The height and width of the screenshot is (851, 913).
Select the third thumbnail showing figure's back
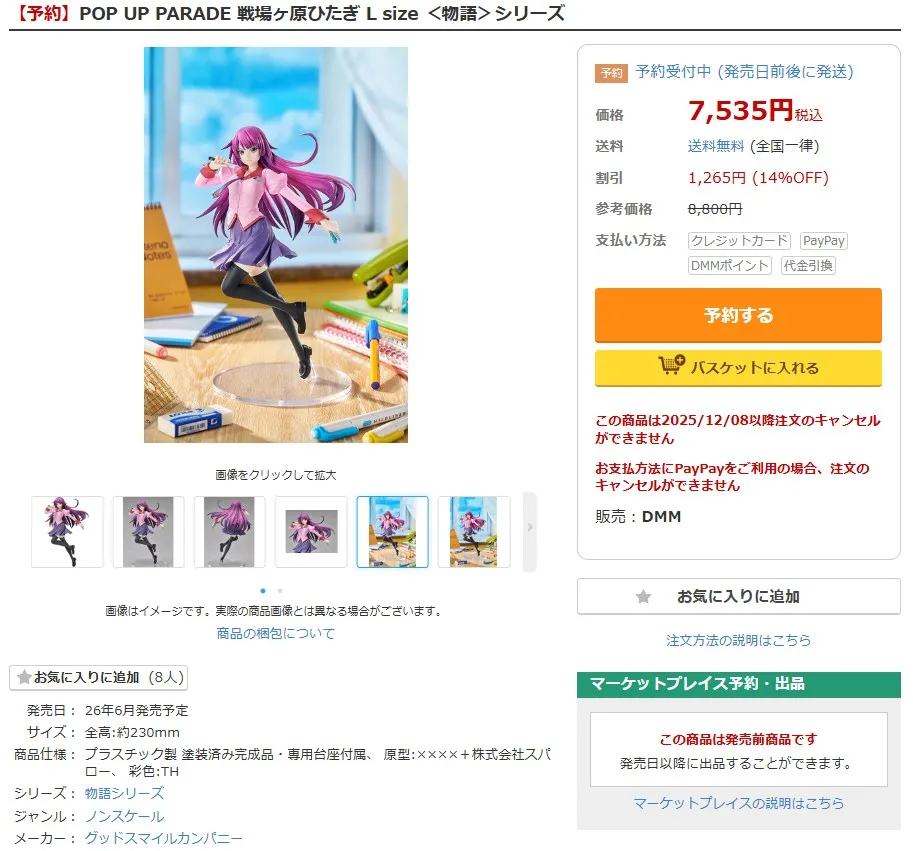229,532
